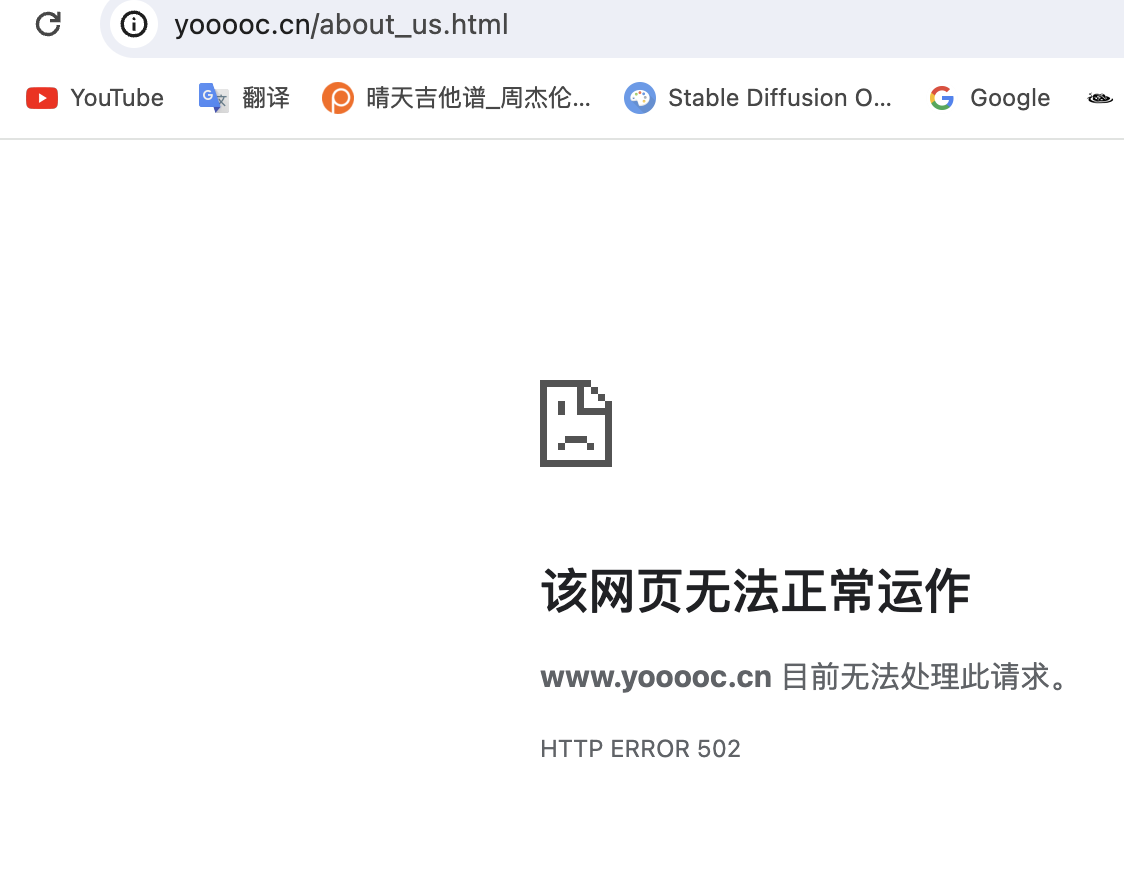Viewport: 1124px width, 884px height.
Task: View site information icon beside URL
Action: click(134, 24)
